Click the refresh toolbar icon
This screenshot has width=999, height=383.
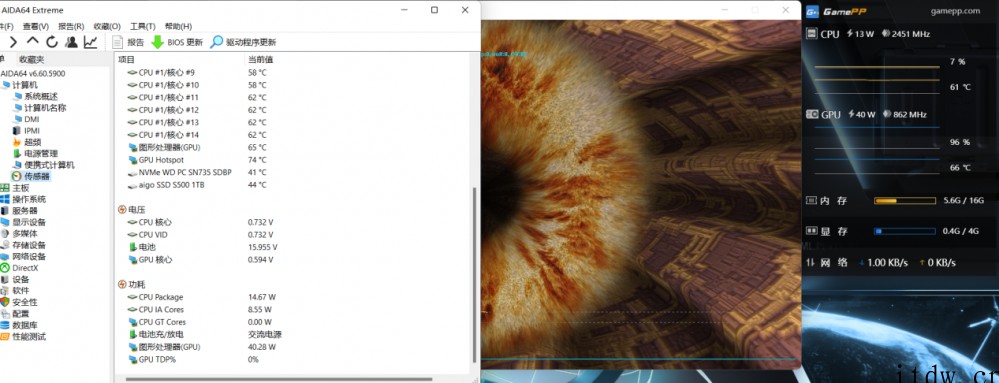(x=52, y=42)
